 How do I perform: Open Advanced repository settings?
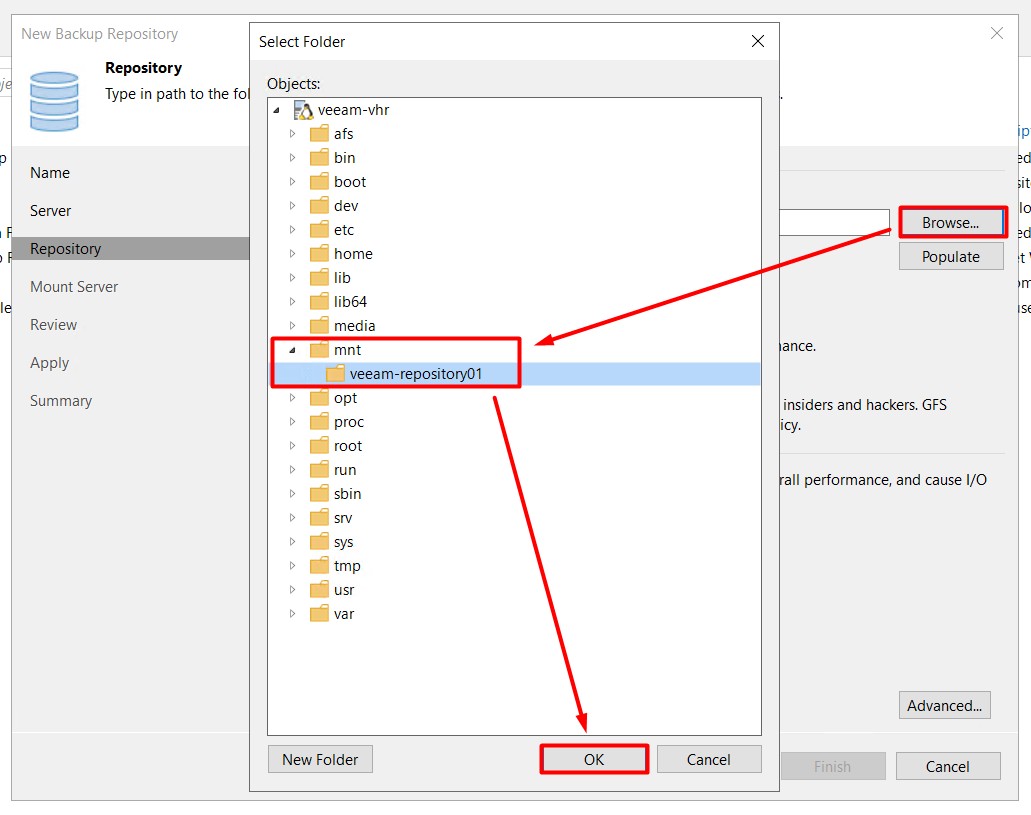[945, 706]
